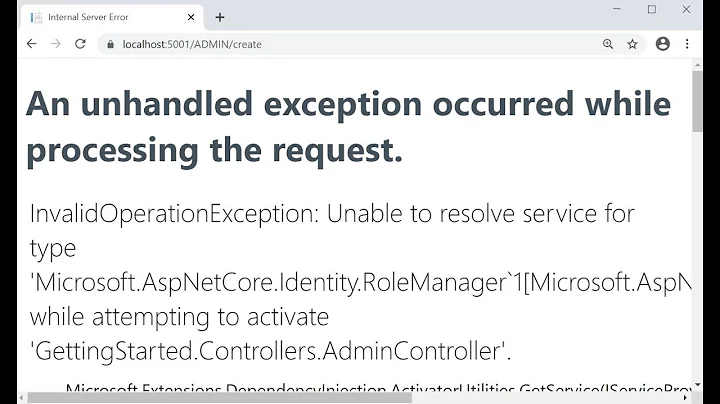Reload the localhost error page
720x404 pixels.
pos(80,44)
